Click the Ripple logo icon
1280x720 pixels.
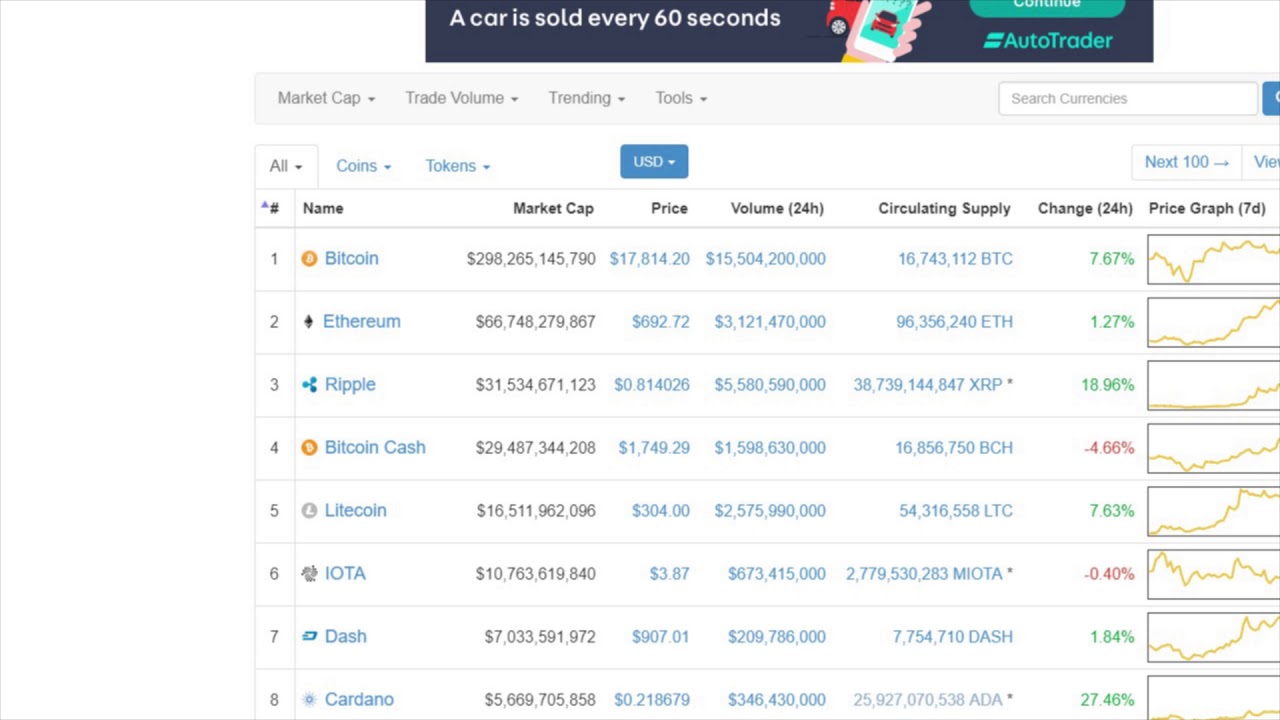point(309,385)
